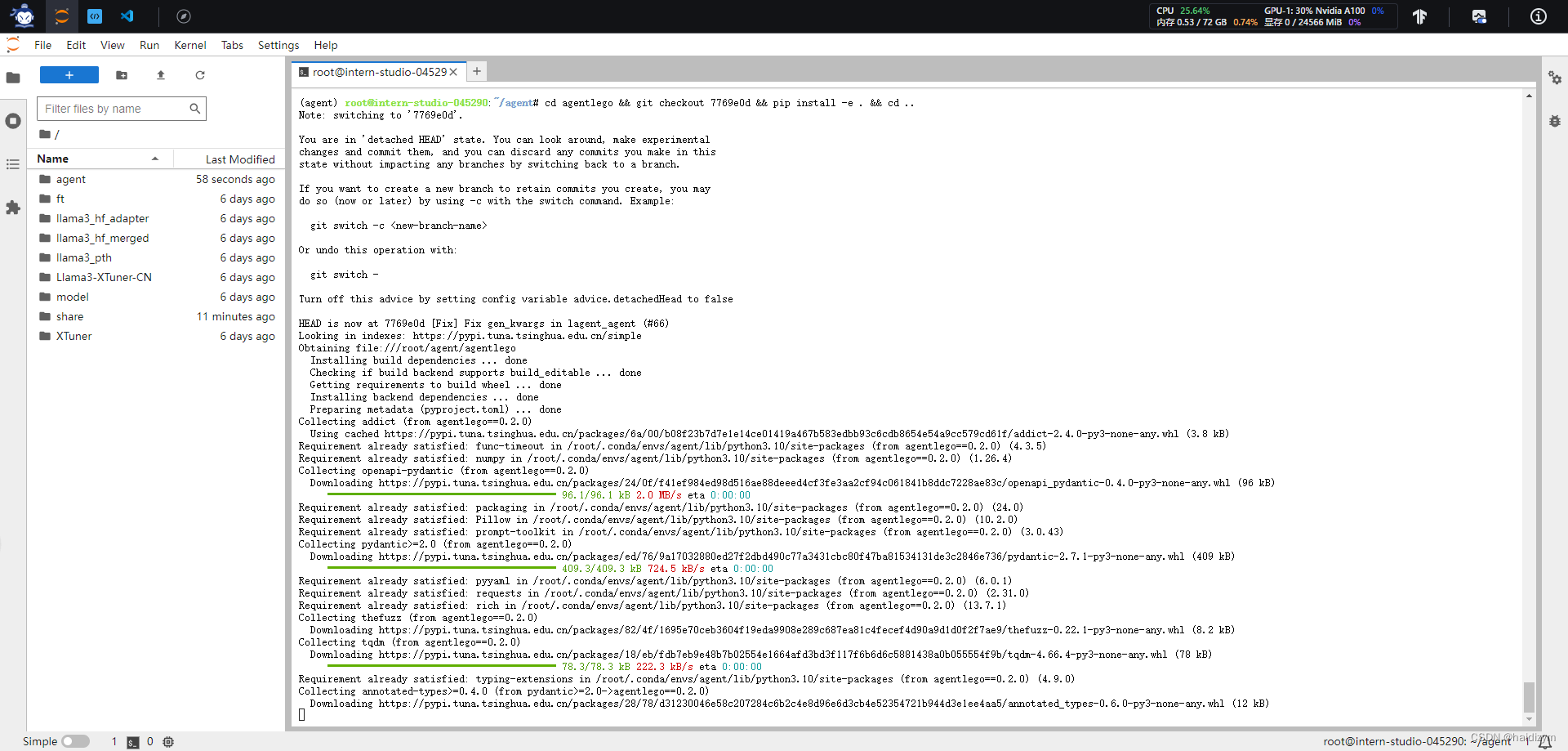1568x751 pixels.
Task: Click '58 seconds ago' modified time
Action: [235, 179]
